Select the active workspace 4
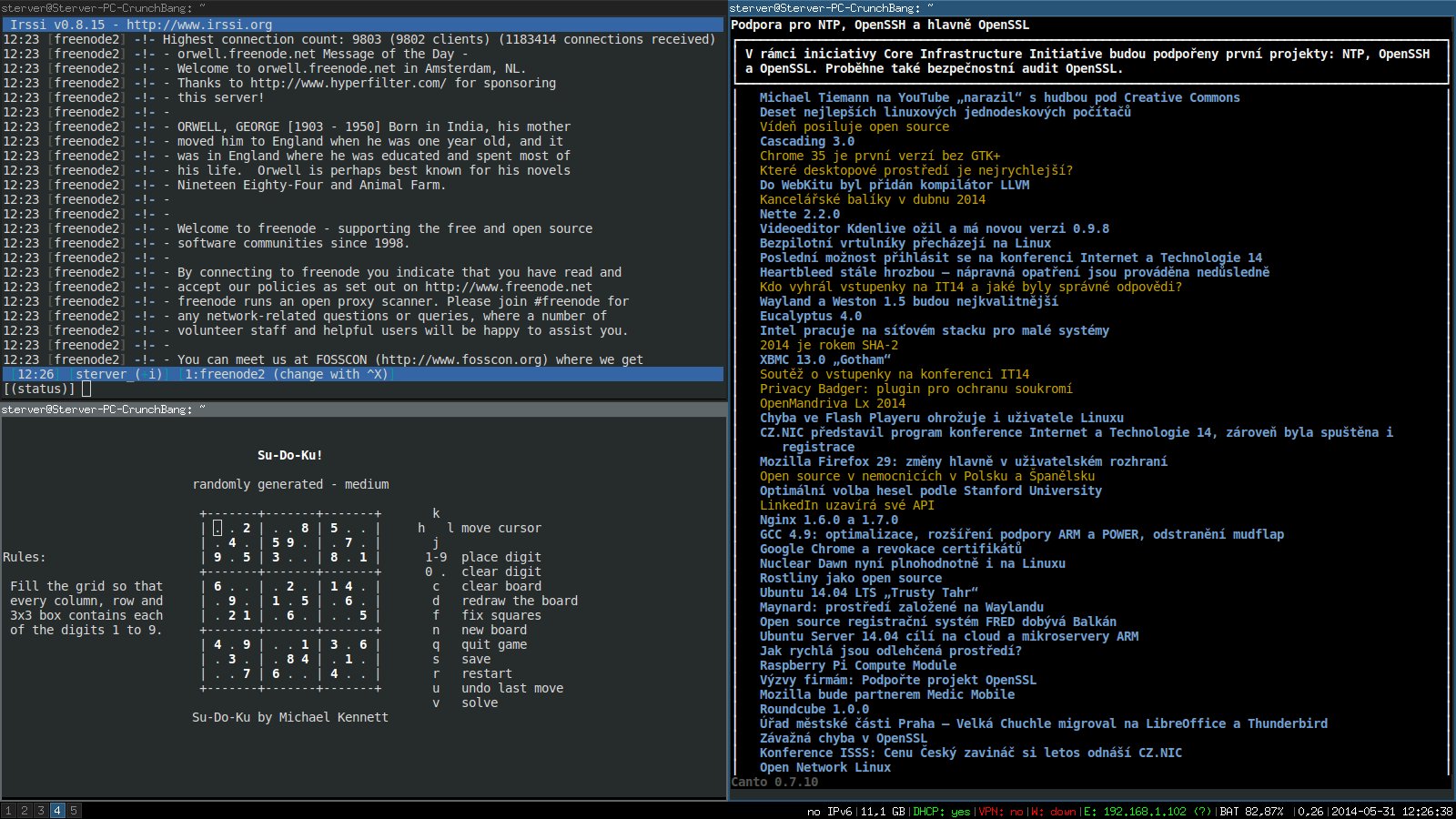This screenshot has height=819, width=1456. [57, 810]
